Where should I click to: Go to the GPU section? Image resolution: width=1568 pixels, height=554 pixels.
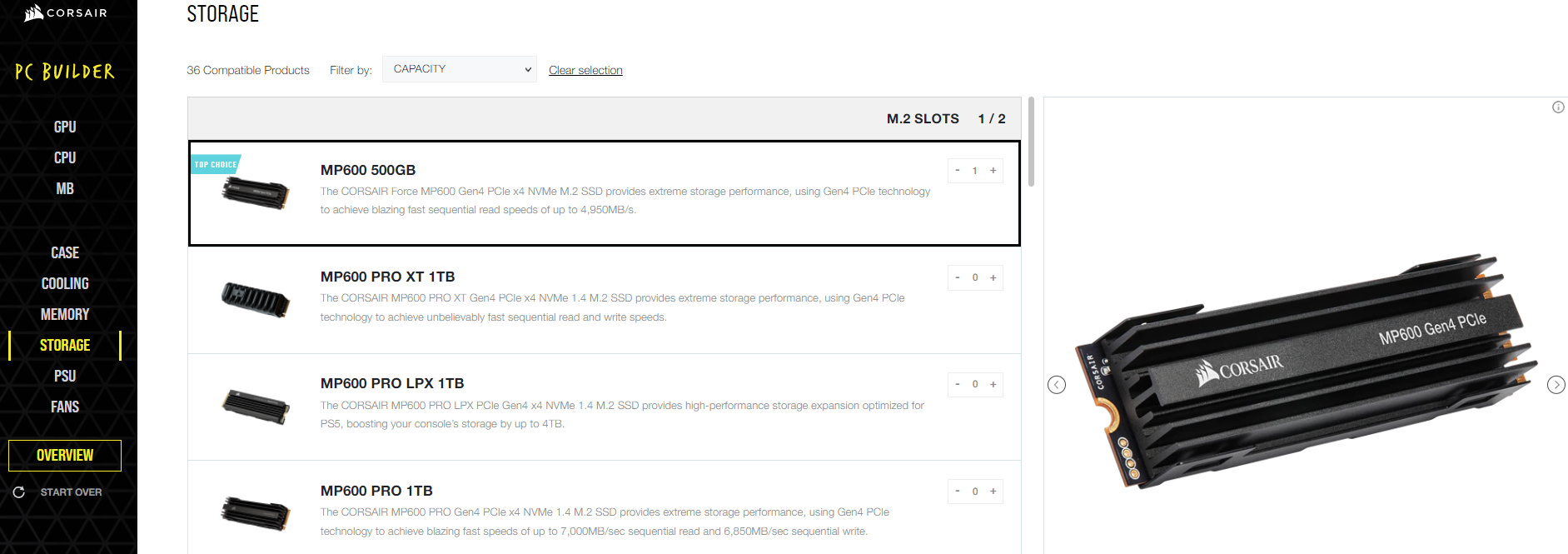(65, 127)
